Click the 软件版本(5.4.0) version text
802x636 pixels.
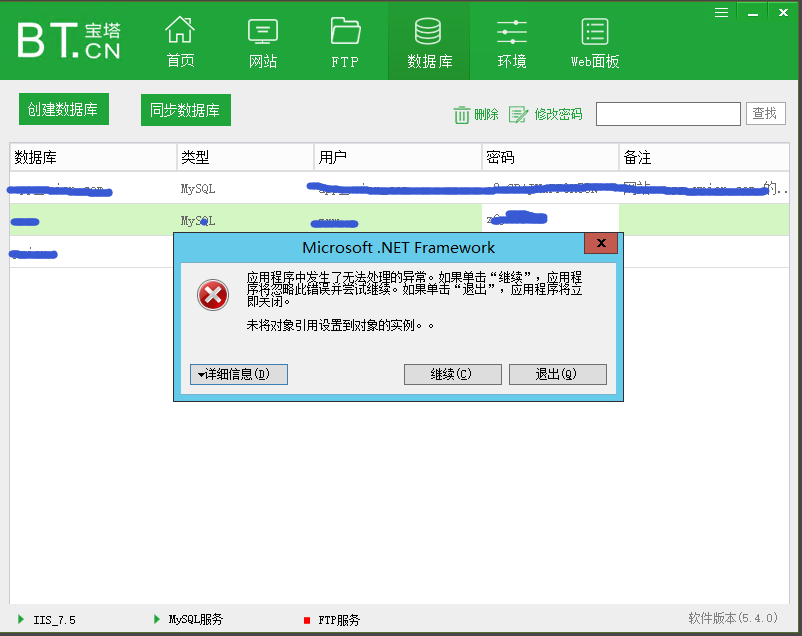pyautogui.click(x=733, y=618)
